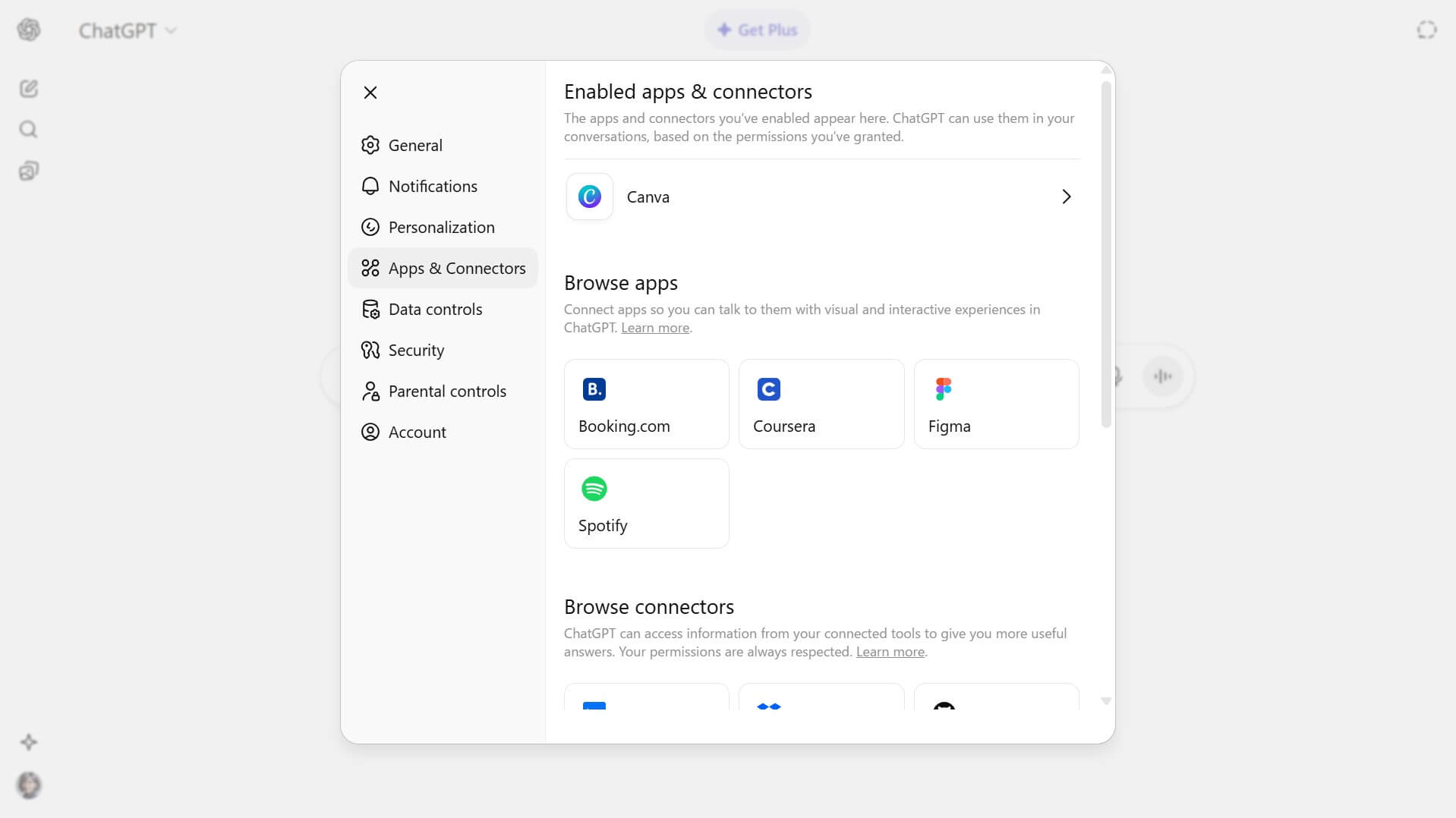
Task: Expand Canva details with chevron arrow
Action: coord(1066,197)
